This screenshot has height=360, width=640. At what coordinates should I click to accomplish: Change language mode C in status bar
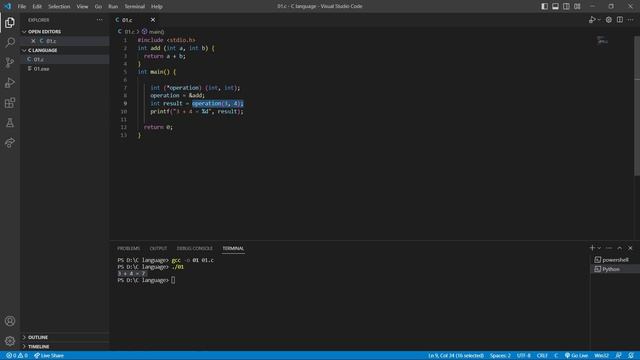[x=556, y=356]
